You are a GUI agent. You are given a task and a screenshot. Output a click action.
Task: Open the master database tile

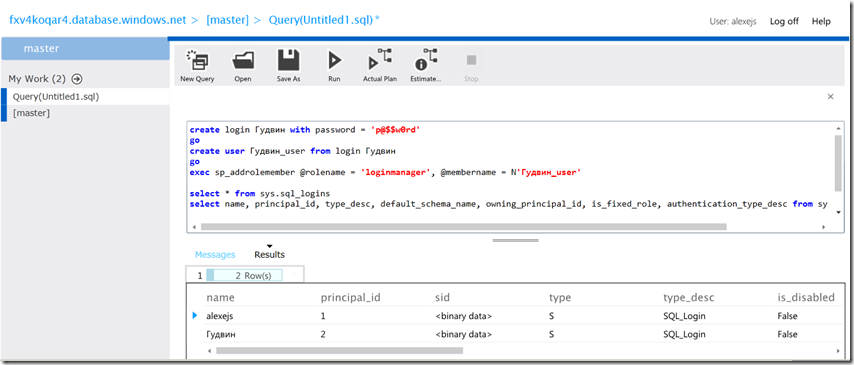click(86, 48)
